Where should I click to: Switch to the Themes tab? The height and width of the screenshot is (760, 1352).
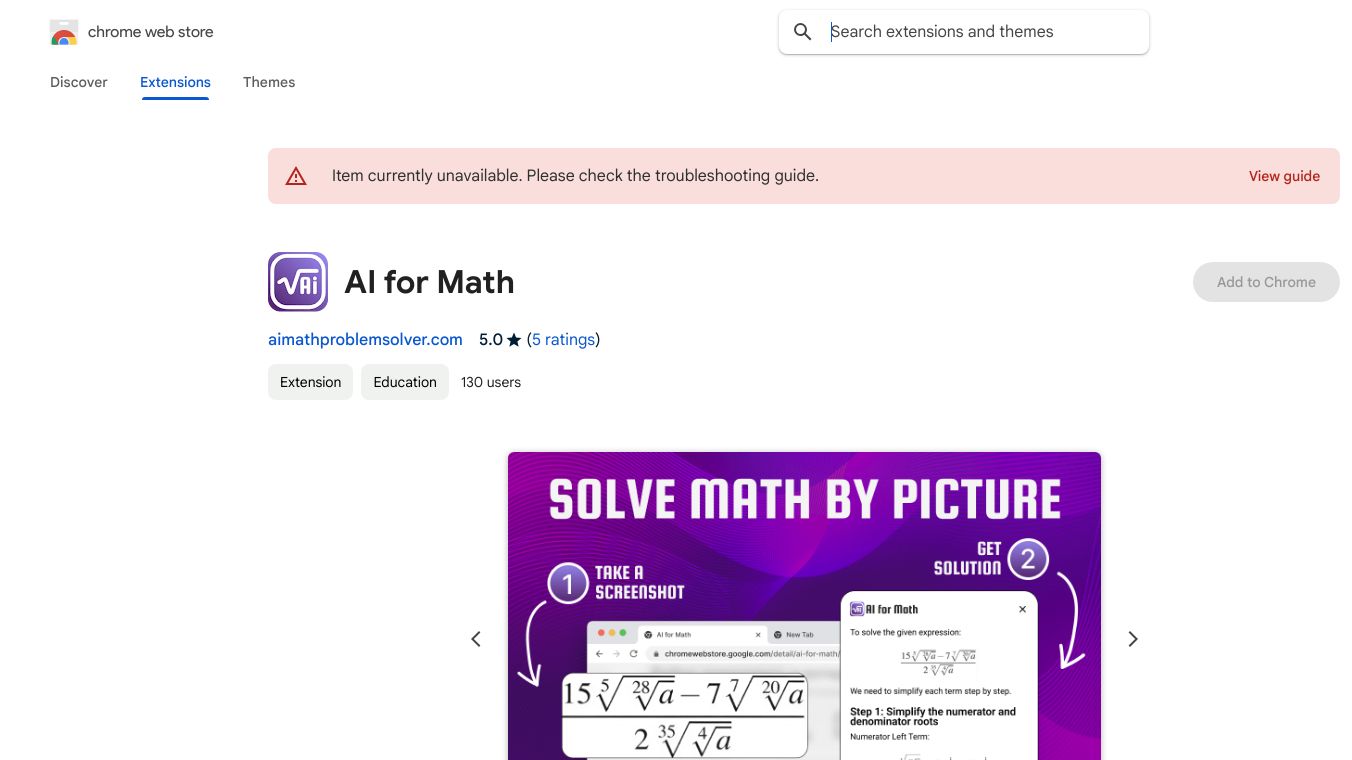pos(269,82)
